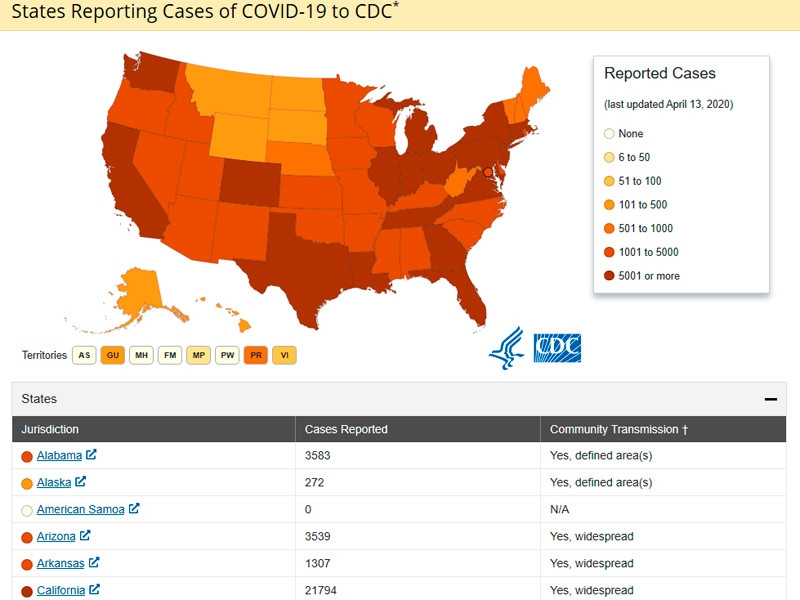Viewport: 800px width, 600px height.
Task: Open the Alabama state link
Action: click(59, 455)
